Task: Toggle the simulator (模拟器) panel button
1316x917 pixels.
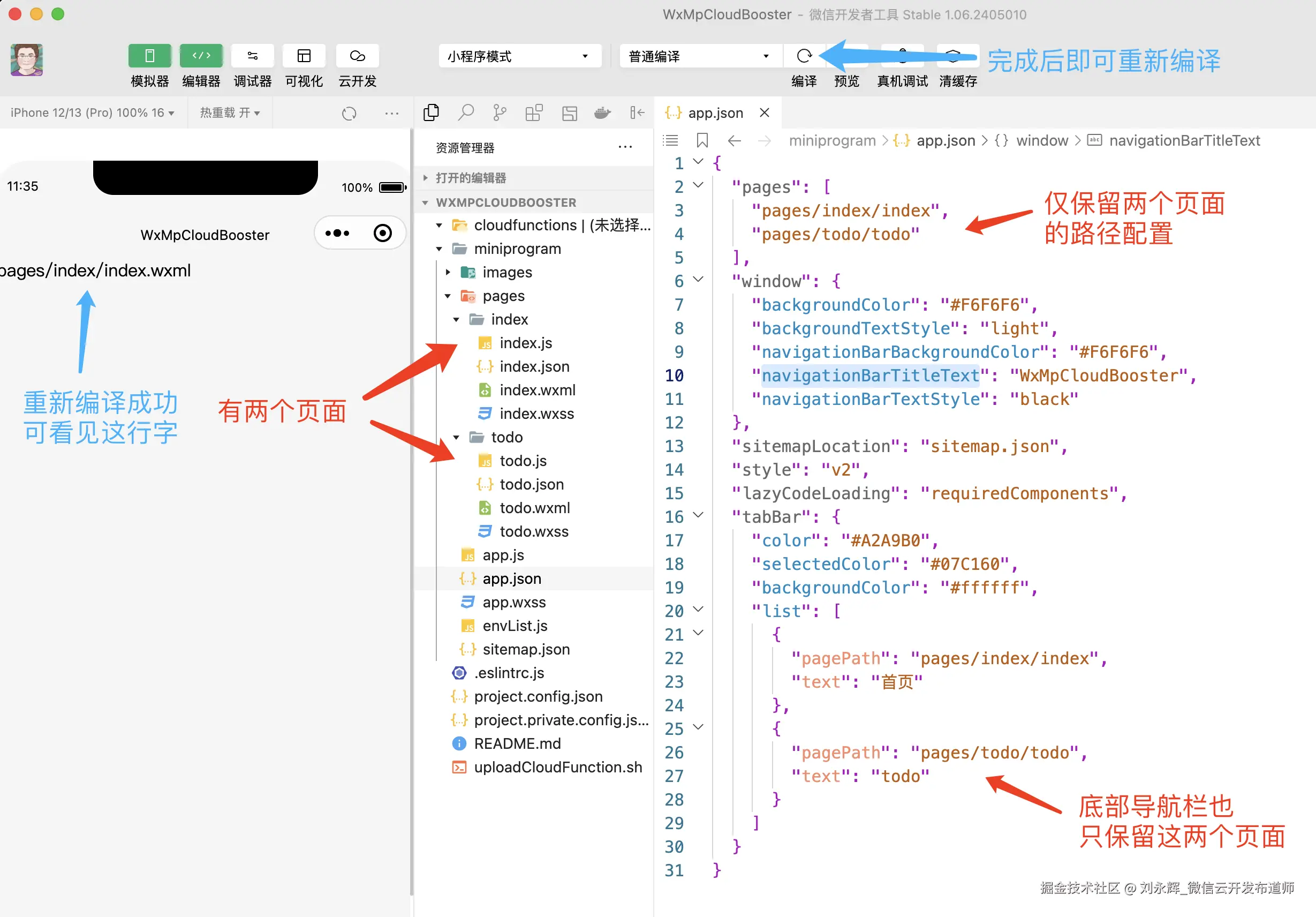Action: click(149, 56)
